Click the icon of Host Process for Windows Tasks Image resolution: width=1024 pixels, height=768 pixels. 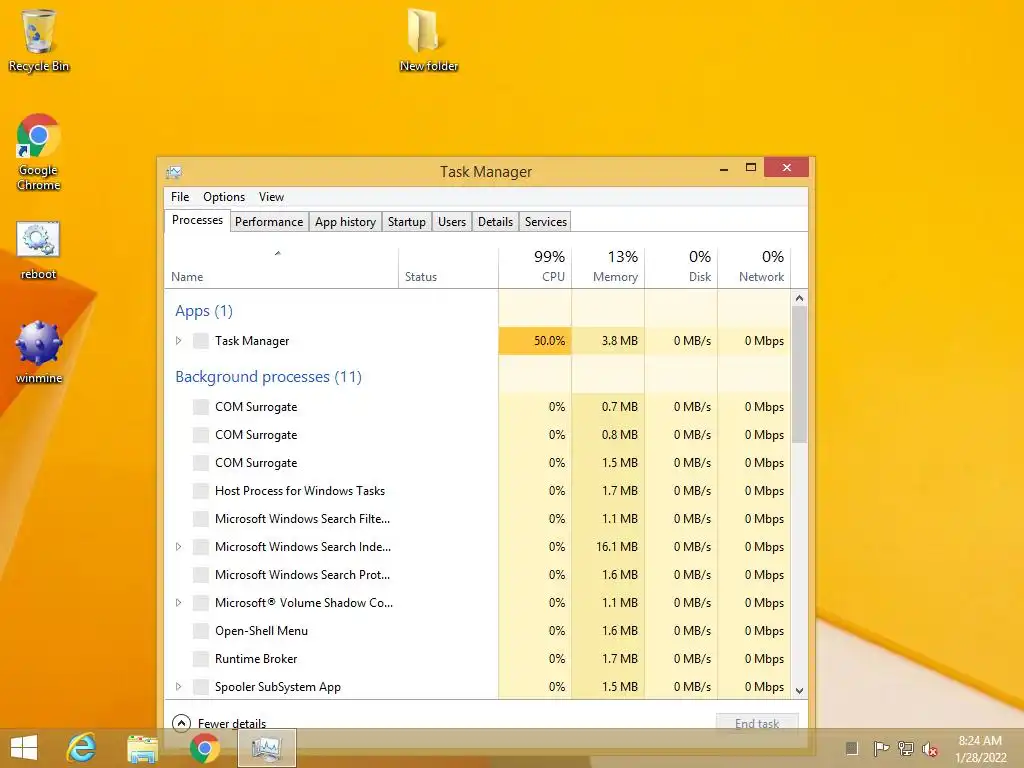(201, 490)
